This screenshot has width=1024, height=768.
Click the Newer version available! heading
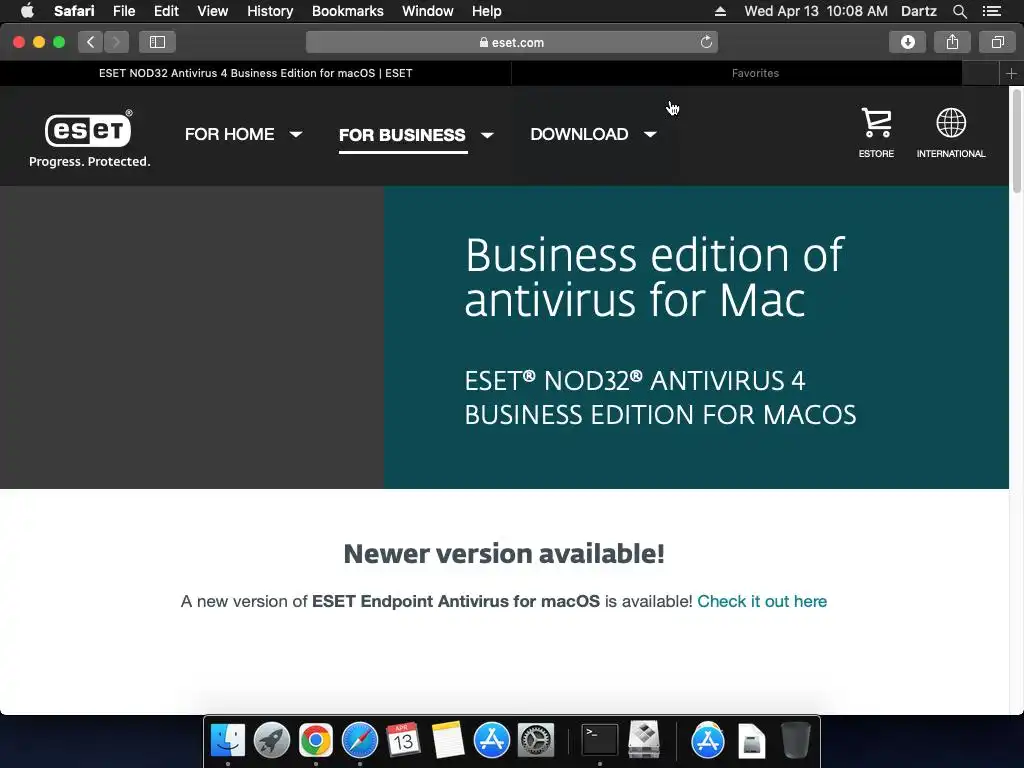pos(504,554)
